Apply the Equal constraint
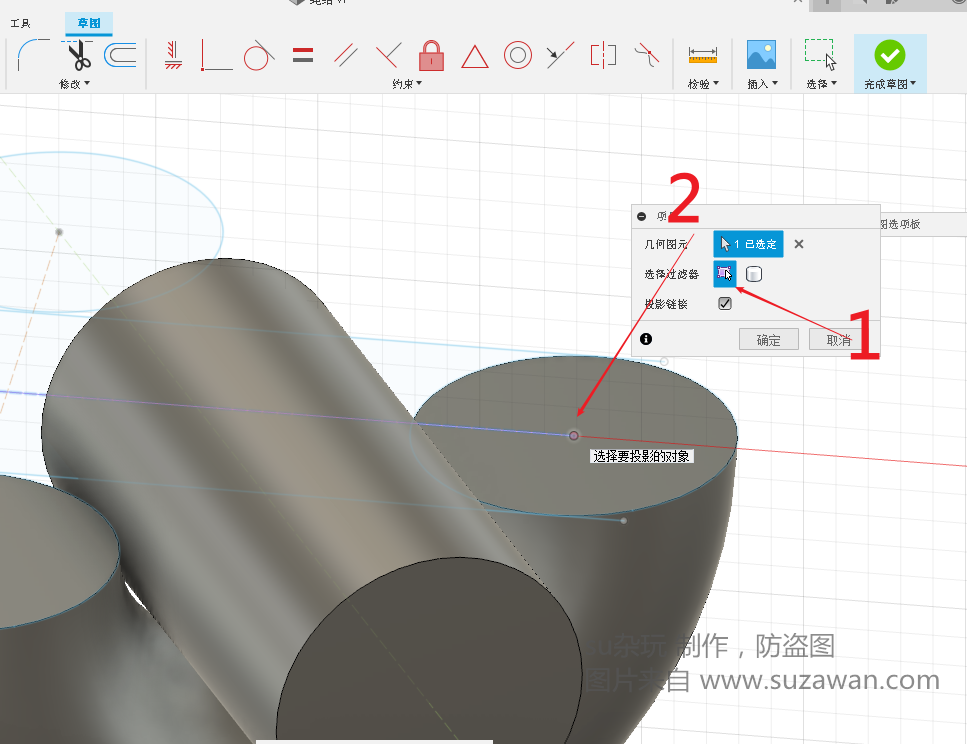Viewport: 967px width, 744px height. [303, 56]
